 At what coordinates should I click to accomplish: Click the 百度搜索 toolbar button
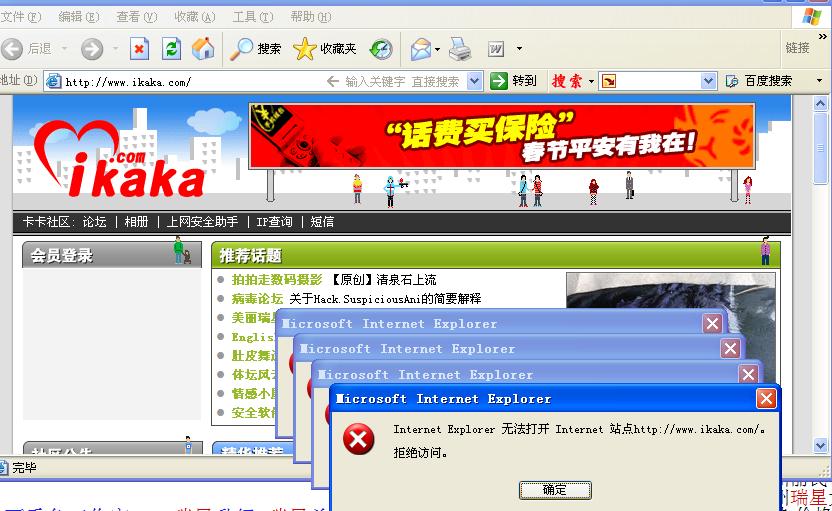click(x=759, y=81)
